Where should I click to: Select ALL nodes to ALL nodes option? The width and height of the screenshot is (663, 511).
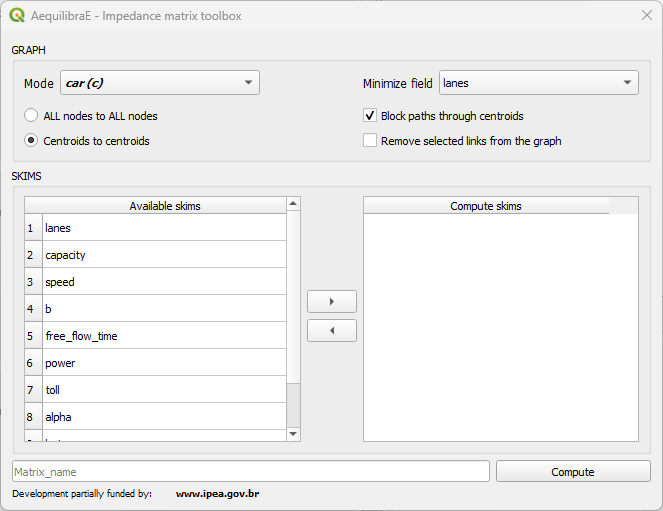(x=31, y=116)
